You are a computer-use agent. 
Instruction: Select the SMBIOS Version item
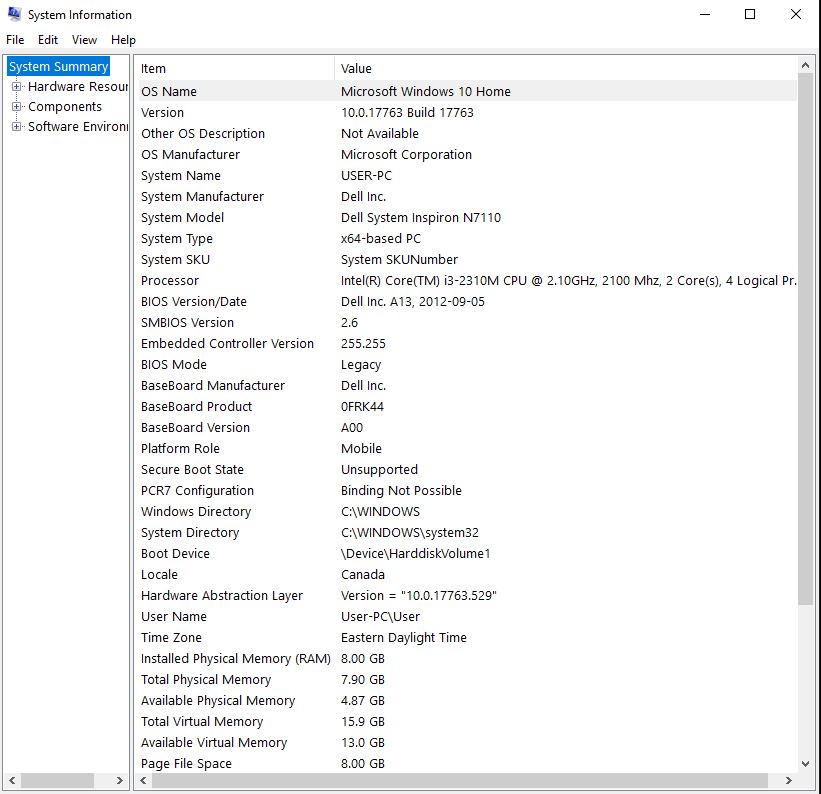tap(187, 322)
